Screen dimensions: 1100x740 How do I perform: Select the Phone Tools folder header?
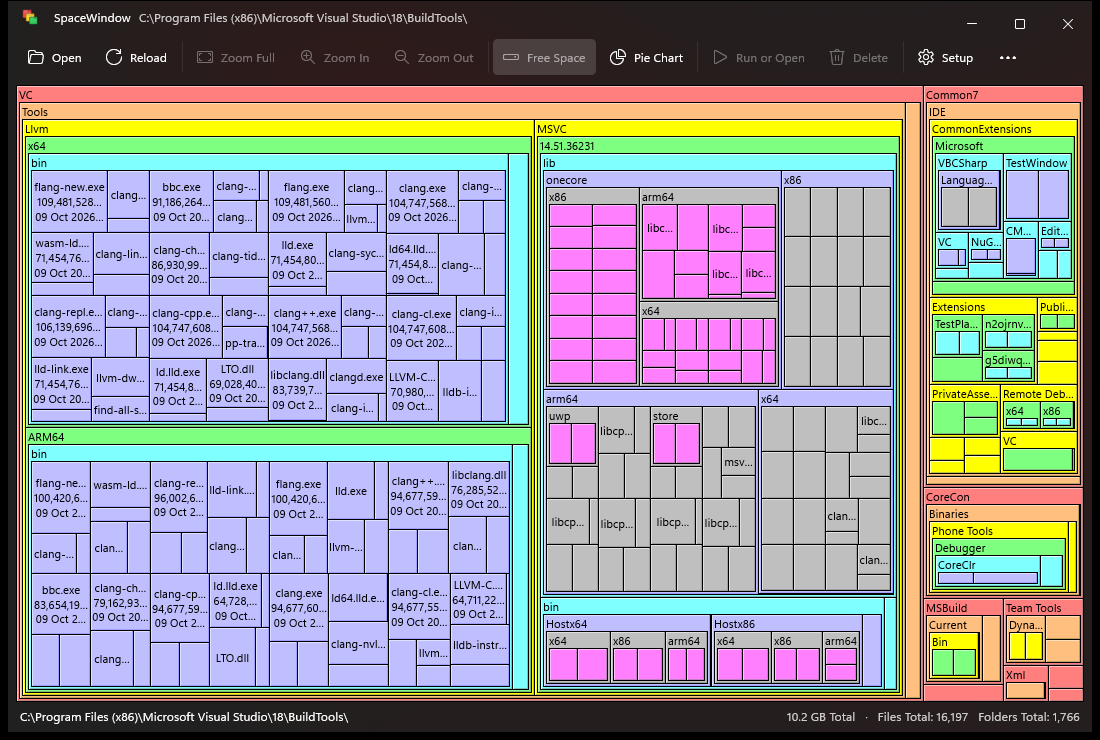[999, 531]
